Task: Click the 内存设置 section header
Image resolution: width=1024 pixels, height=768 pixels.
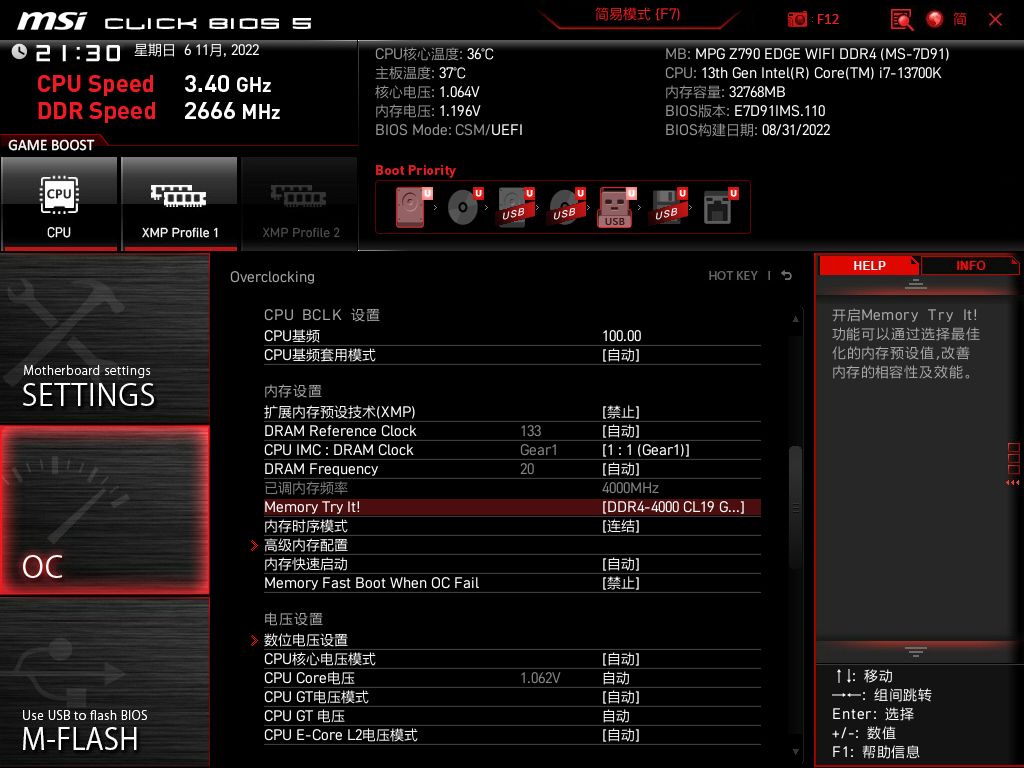Action: click(293, 391)
